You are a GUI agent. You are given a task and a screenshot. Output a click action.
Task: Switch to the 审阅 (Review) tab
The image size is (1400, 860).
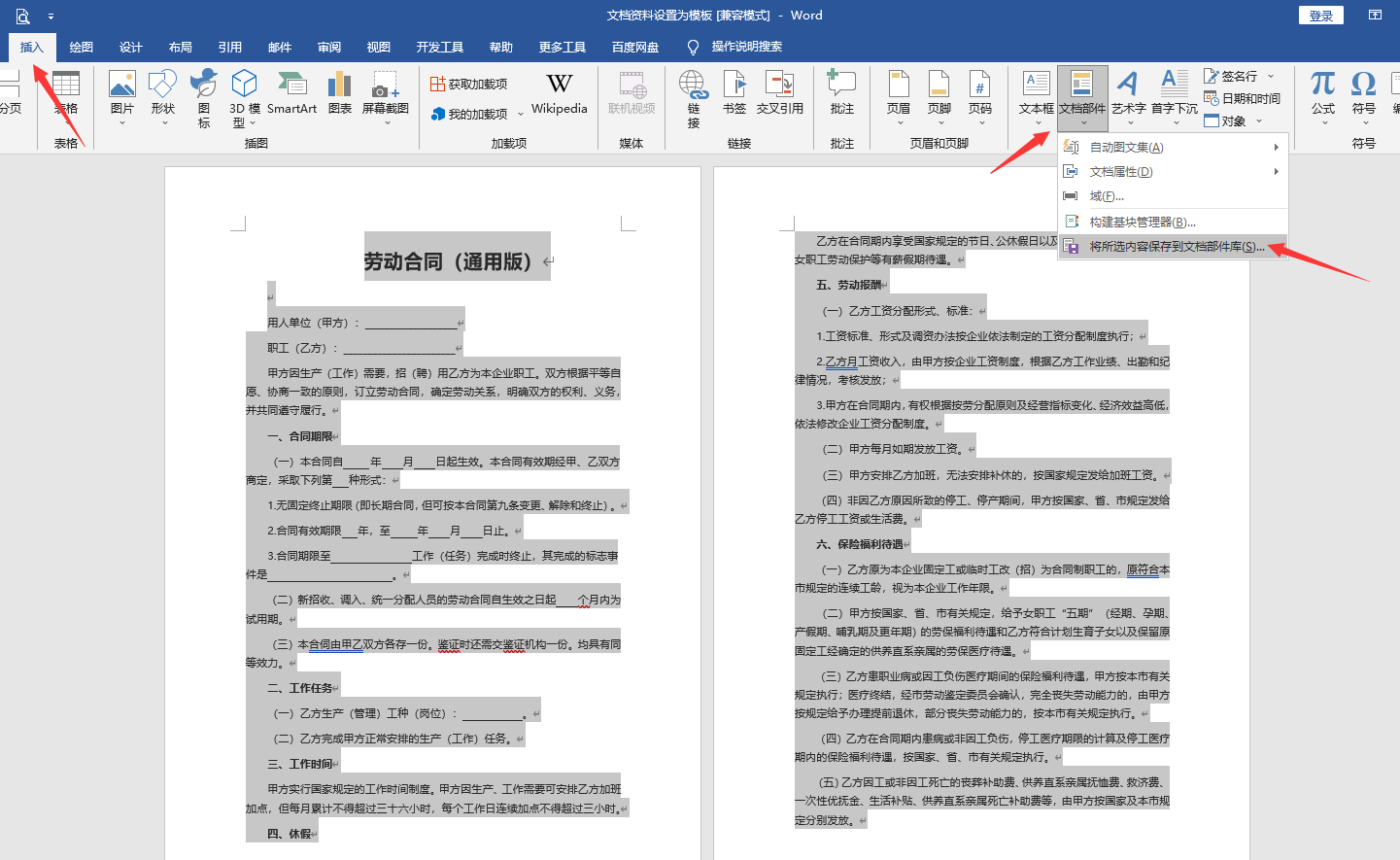pos(329,48)
